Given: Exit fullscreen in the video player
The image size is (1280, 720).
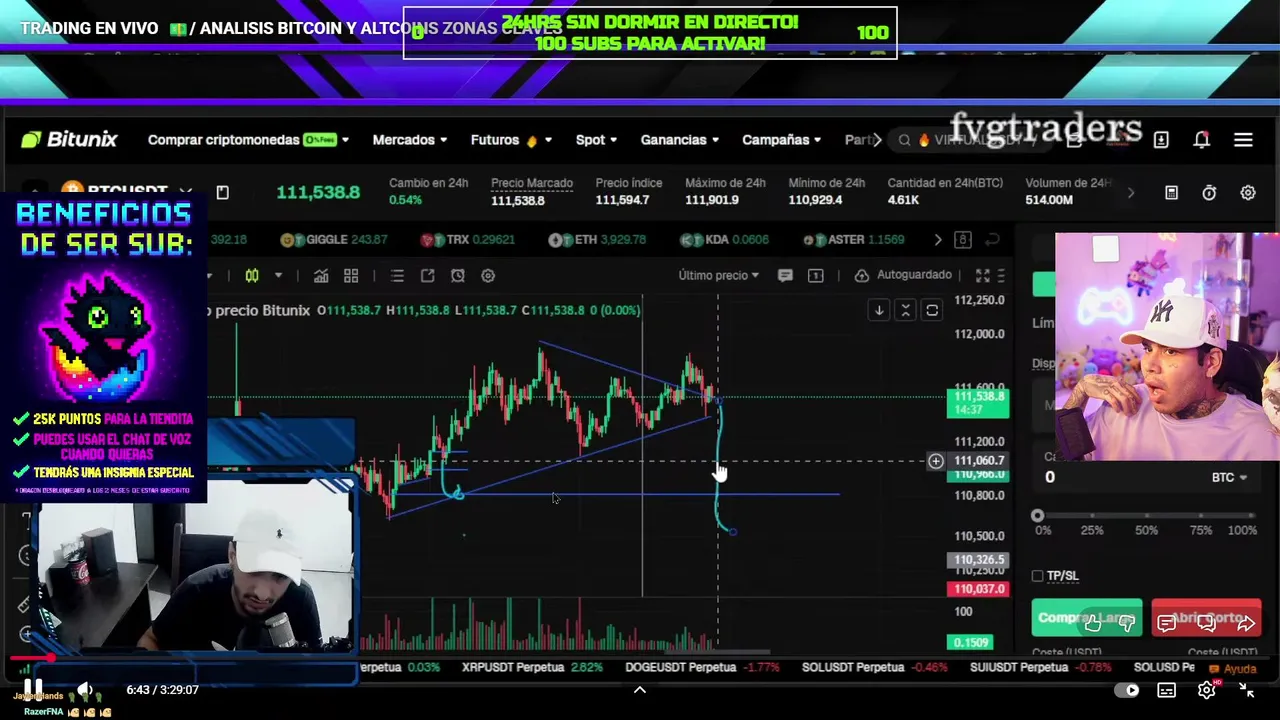Looking at the screenshot, I should (x=1246, y=690).
